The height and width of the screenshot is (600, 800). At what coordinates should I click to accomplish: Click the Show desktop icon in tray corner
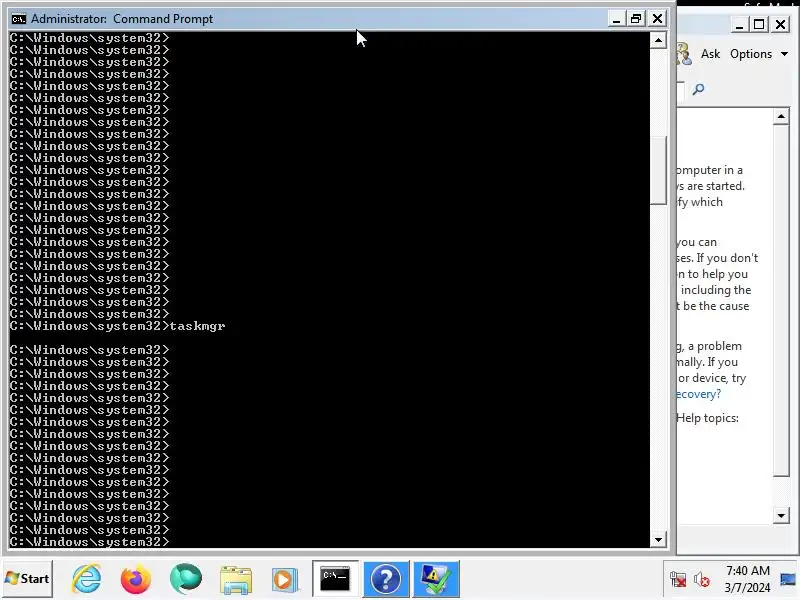click(789, 579)
